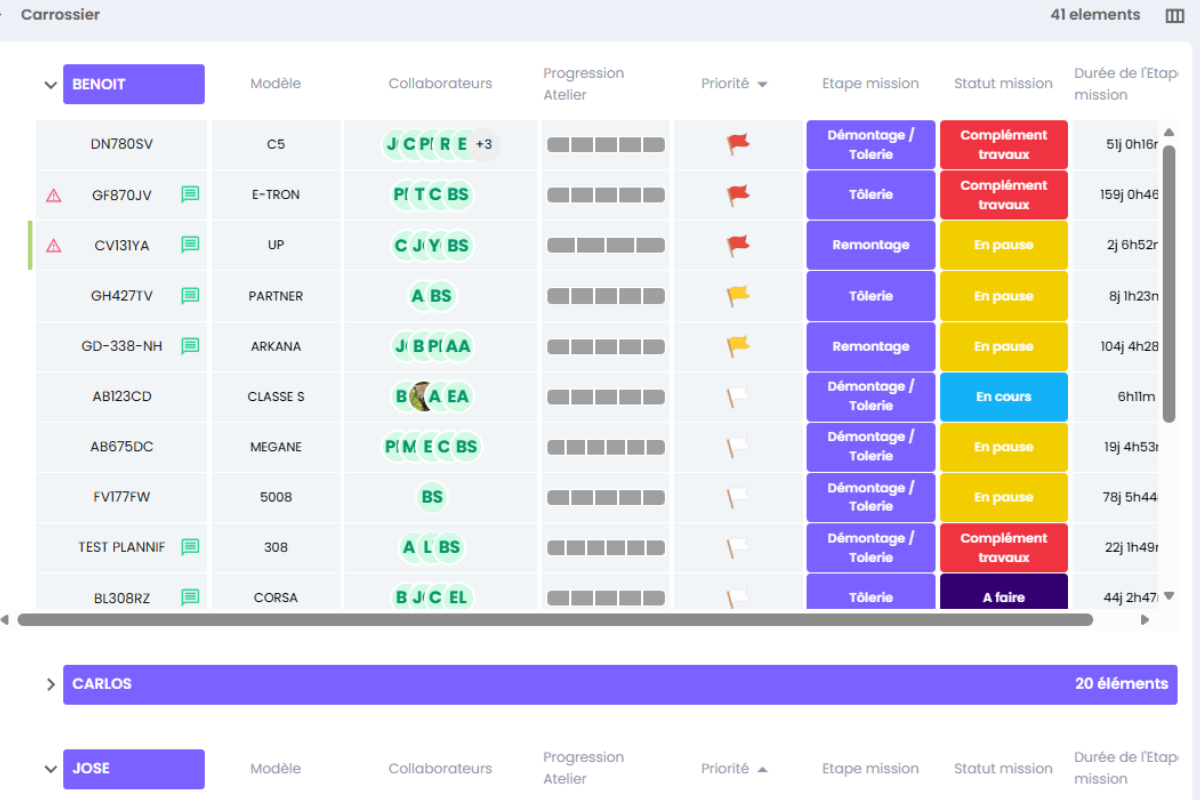Expand the CARLOS group
This screenshot has height=800, width=1200.
point(51,685)
